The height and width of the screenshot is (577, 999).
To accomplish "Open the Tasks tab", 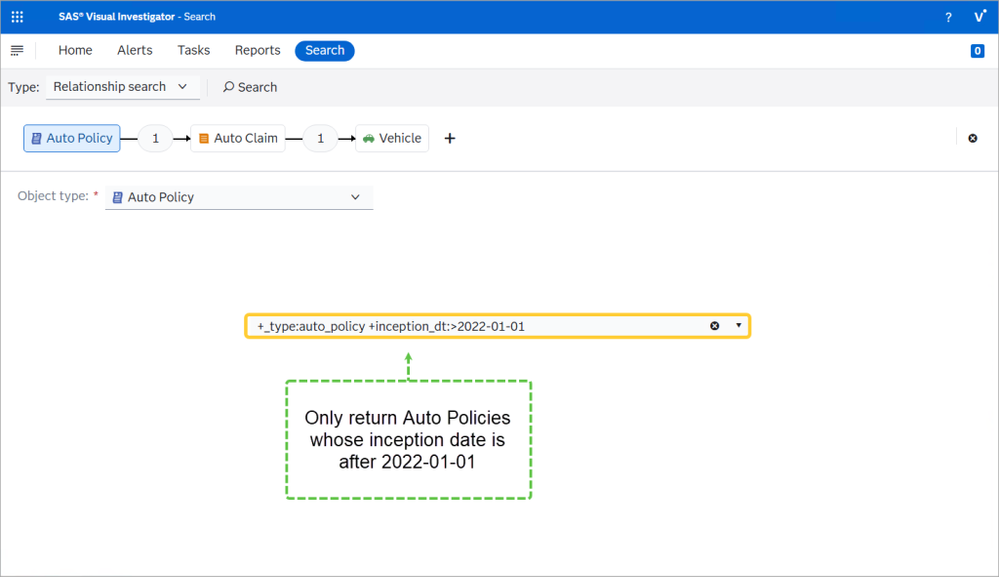I will 194,50.
